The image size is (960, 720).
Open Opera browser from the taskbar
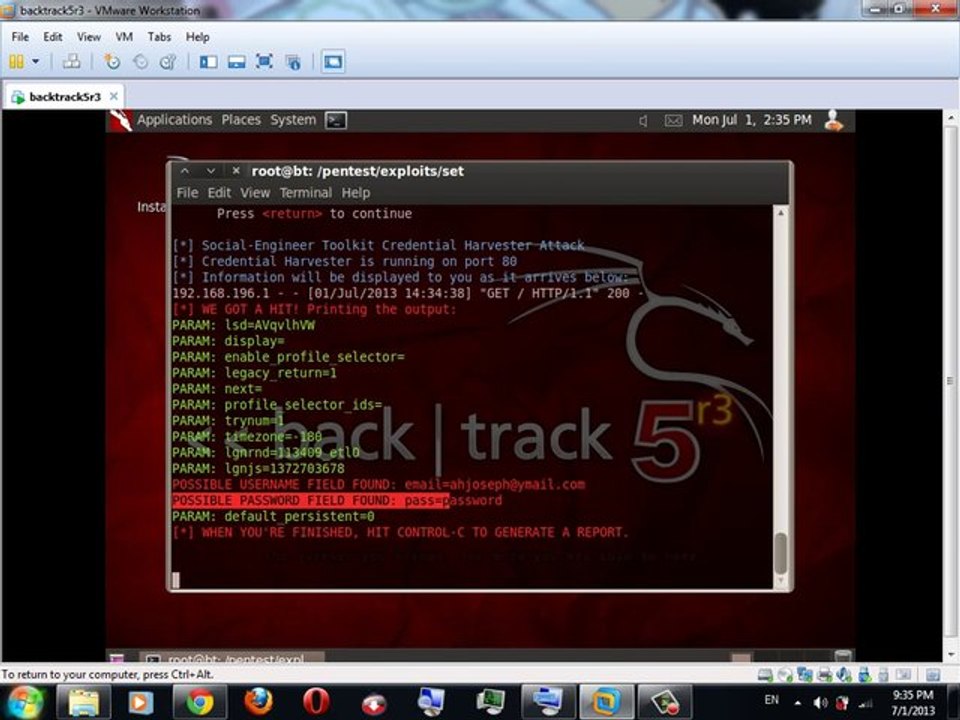pos(316,702)
